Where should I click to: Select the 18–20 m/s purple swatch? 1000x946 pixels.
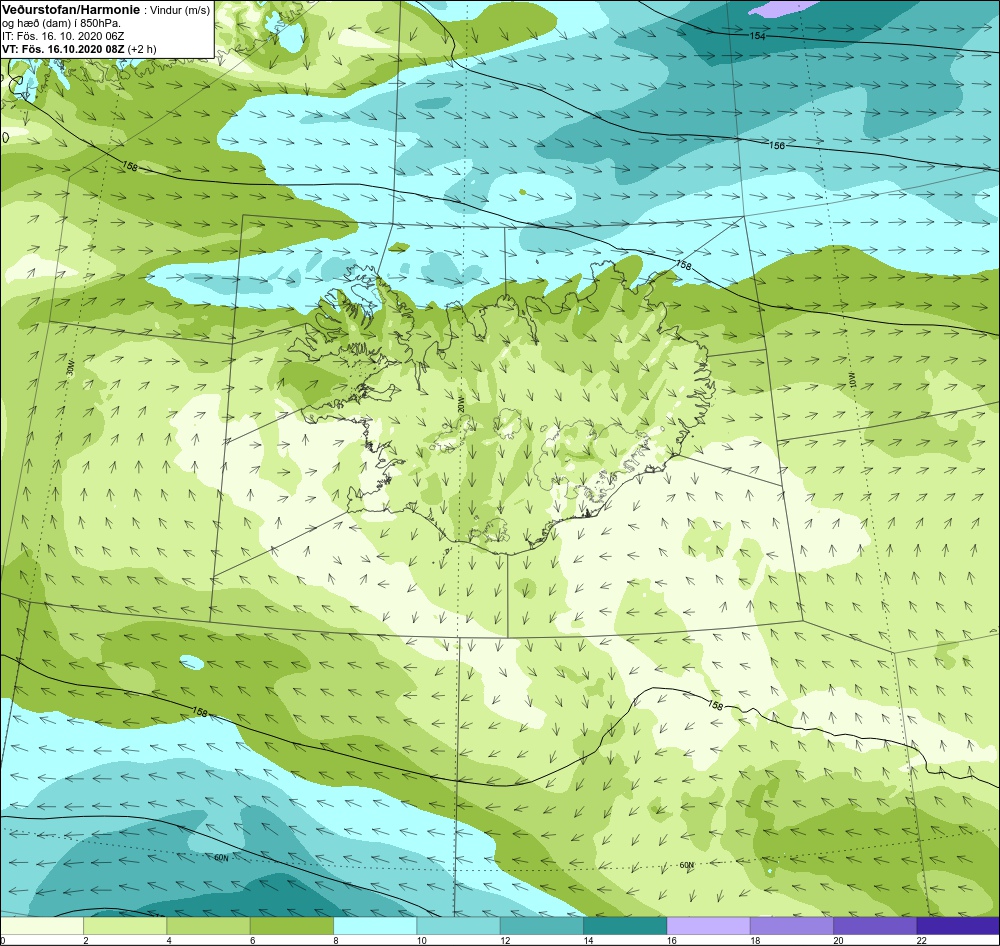[791, 925]
